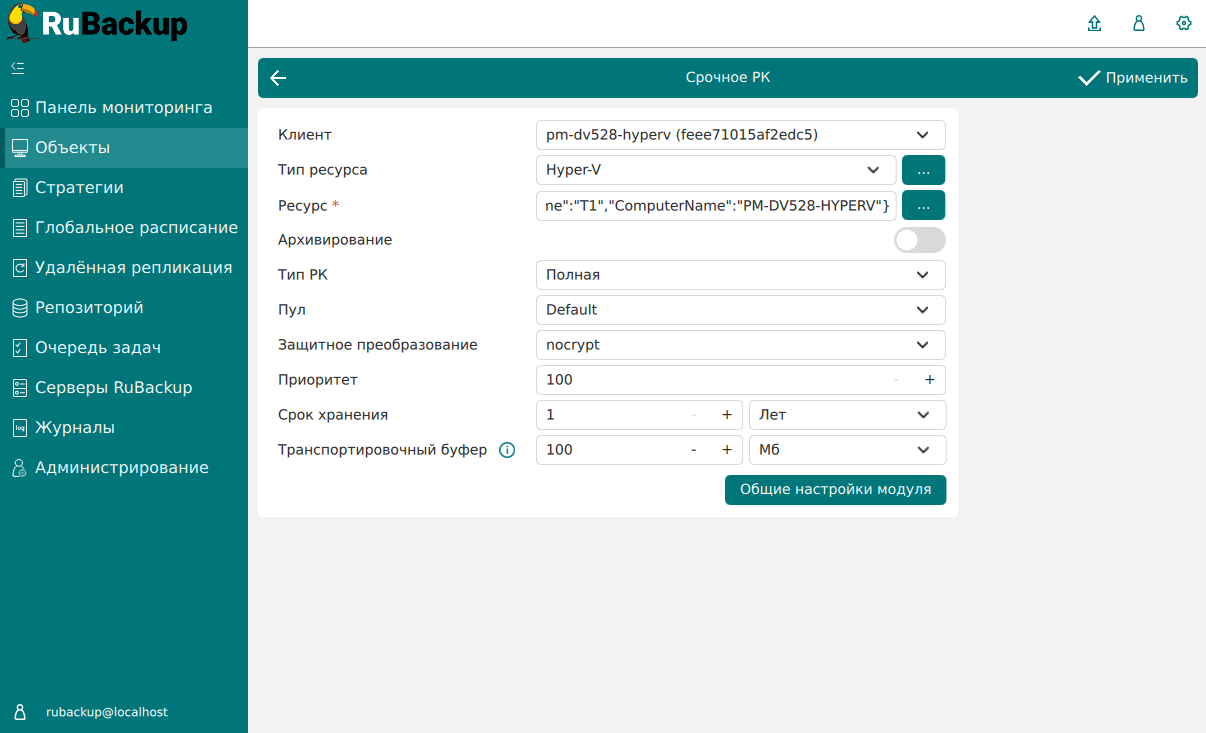Decrease Транспортировочный буфер with minus
This screenshot has width=1206, height=733.
point(694,450)
